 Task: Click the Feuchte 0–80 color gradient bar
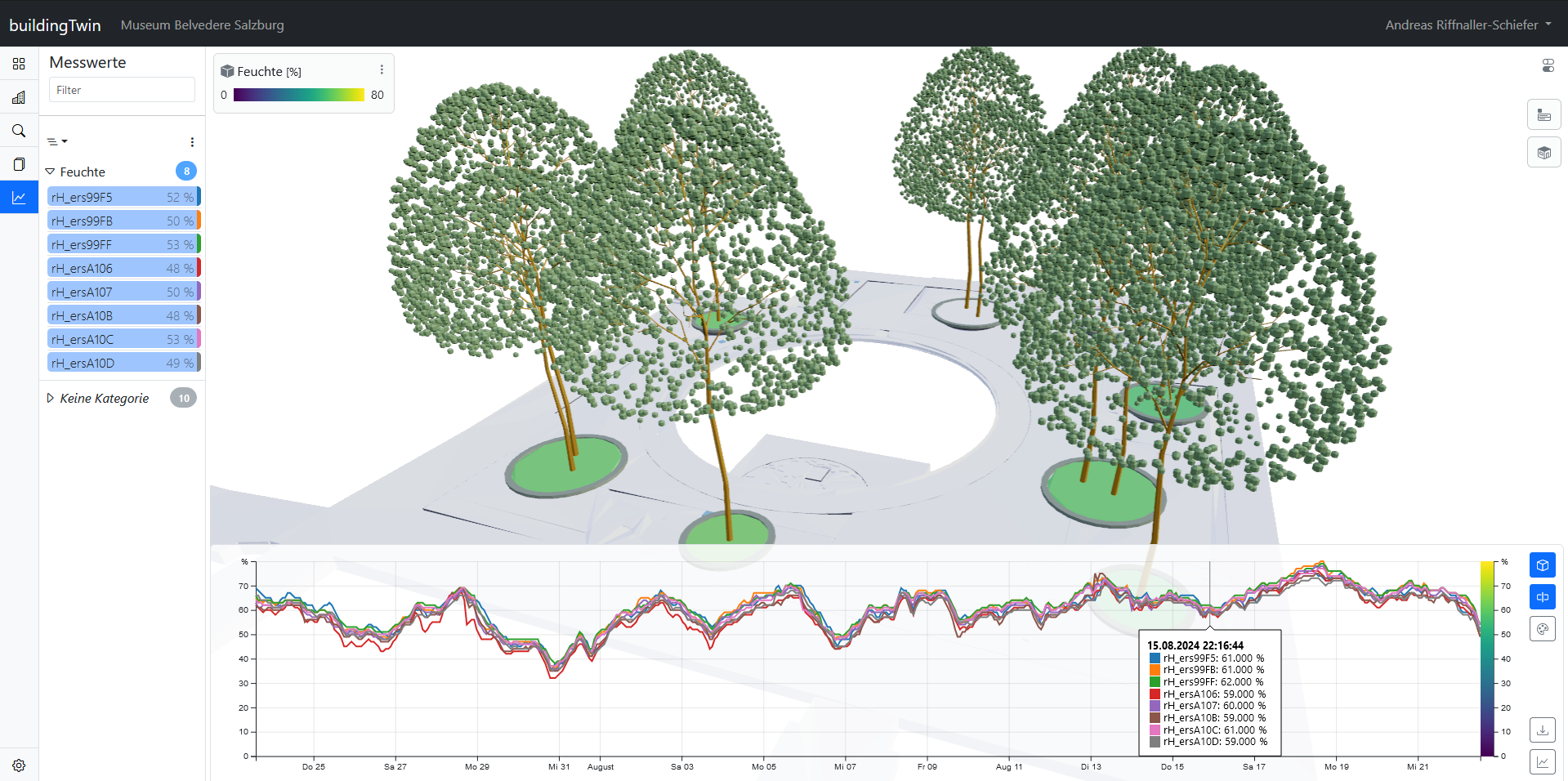pyautogui.click(x=298, y=95)
